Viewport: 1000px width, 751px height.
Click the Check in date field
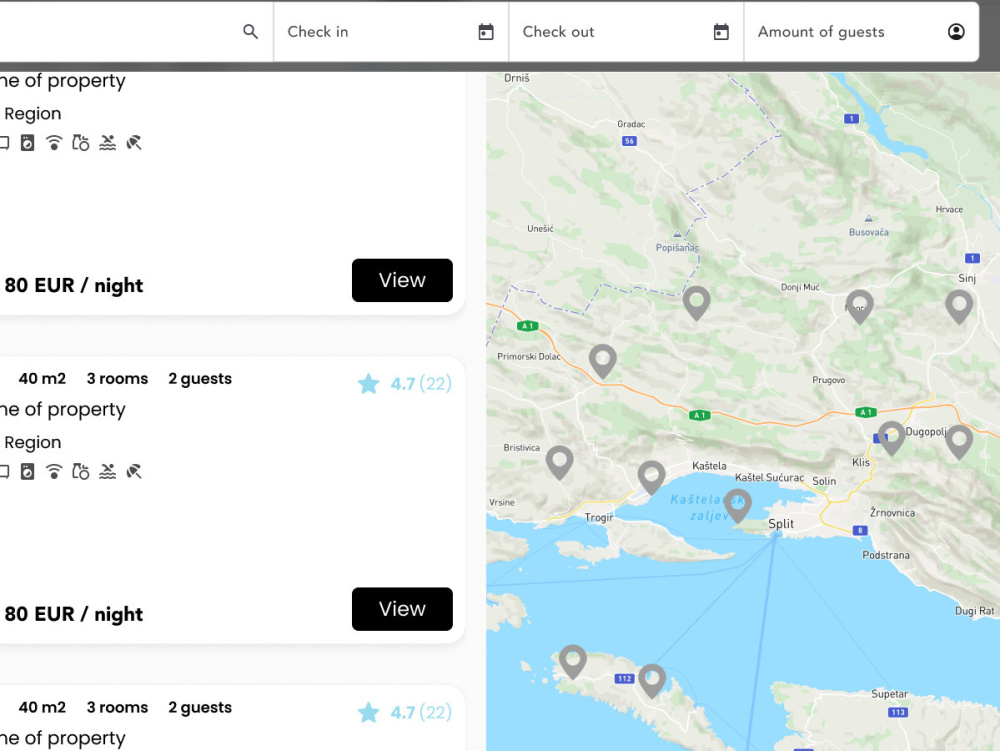tap(391, 32)
